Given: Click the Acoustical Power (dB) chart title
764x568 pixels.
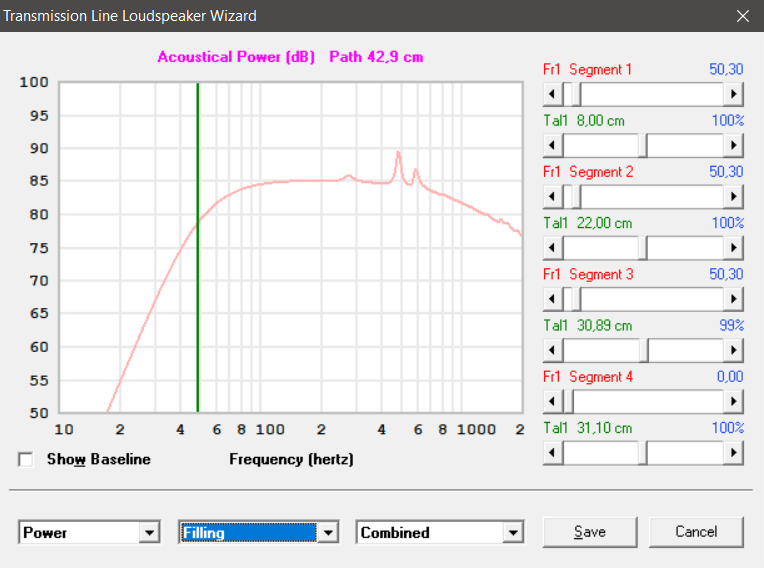Looking at the screenshot, I should [x=236, y=57].
